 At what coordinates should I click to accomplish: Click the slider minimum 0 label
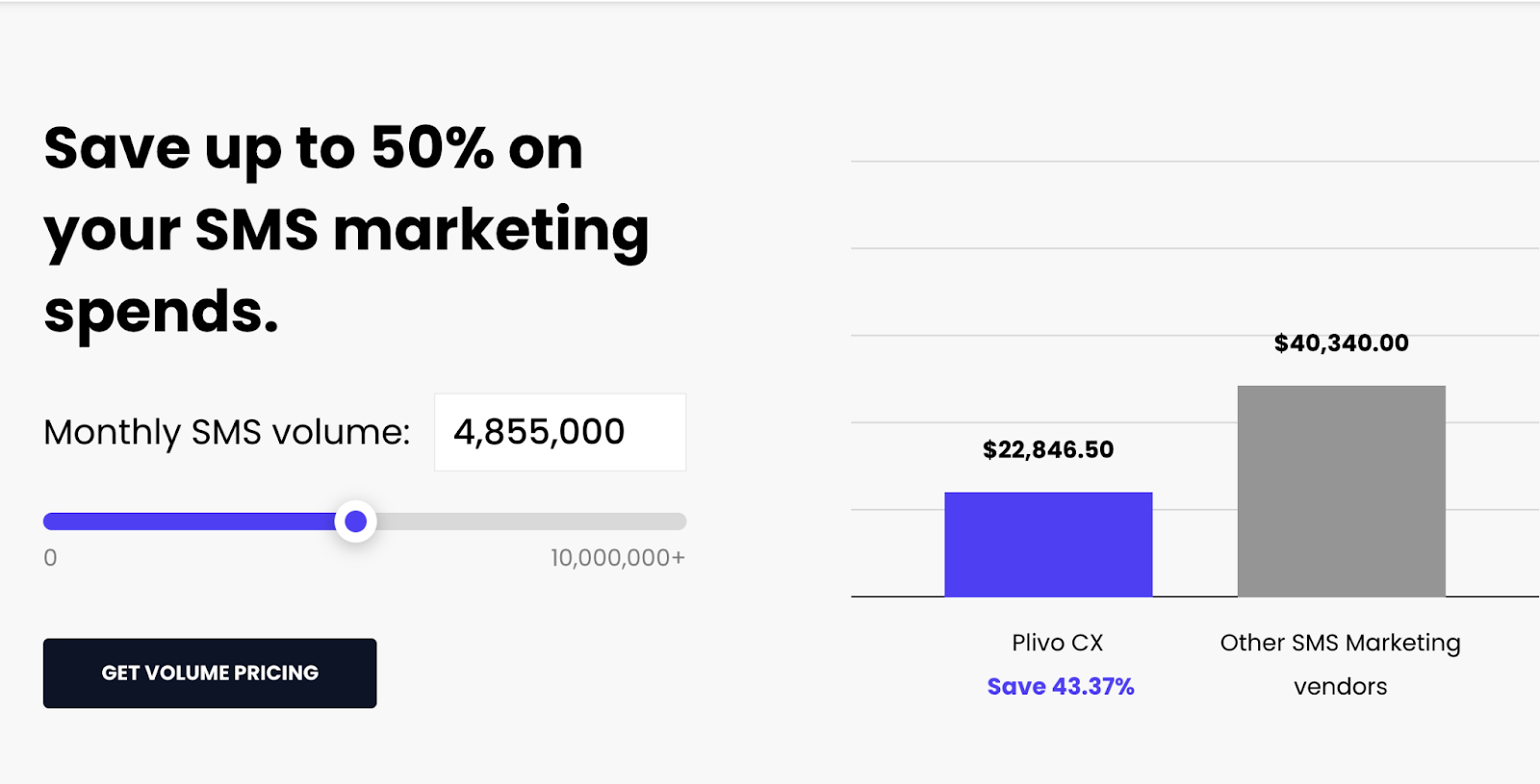tap(50, 558)
